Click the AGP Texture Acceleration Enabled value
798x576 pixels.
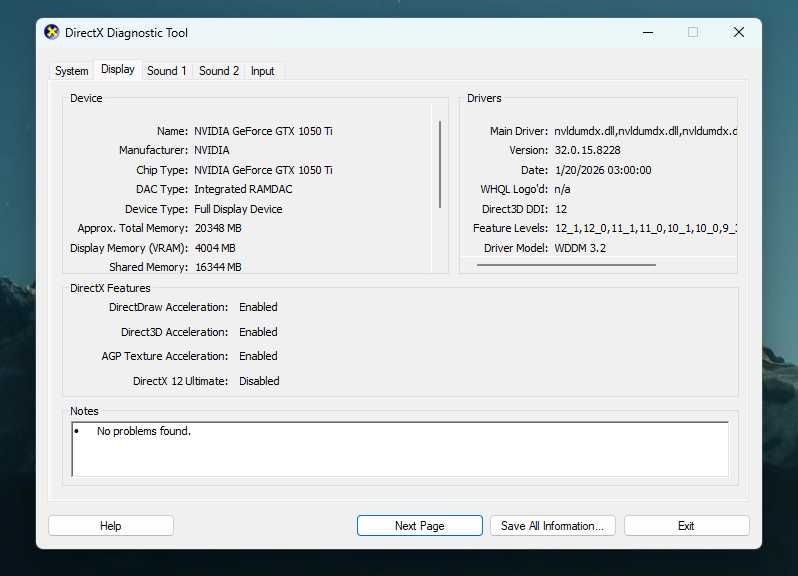pyautogui.click(x=259, y=356)
